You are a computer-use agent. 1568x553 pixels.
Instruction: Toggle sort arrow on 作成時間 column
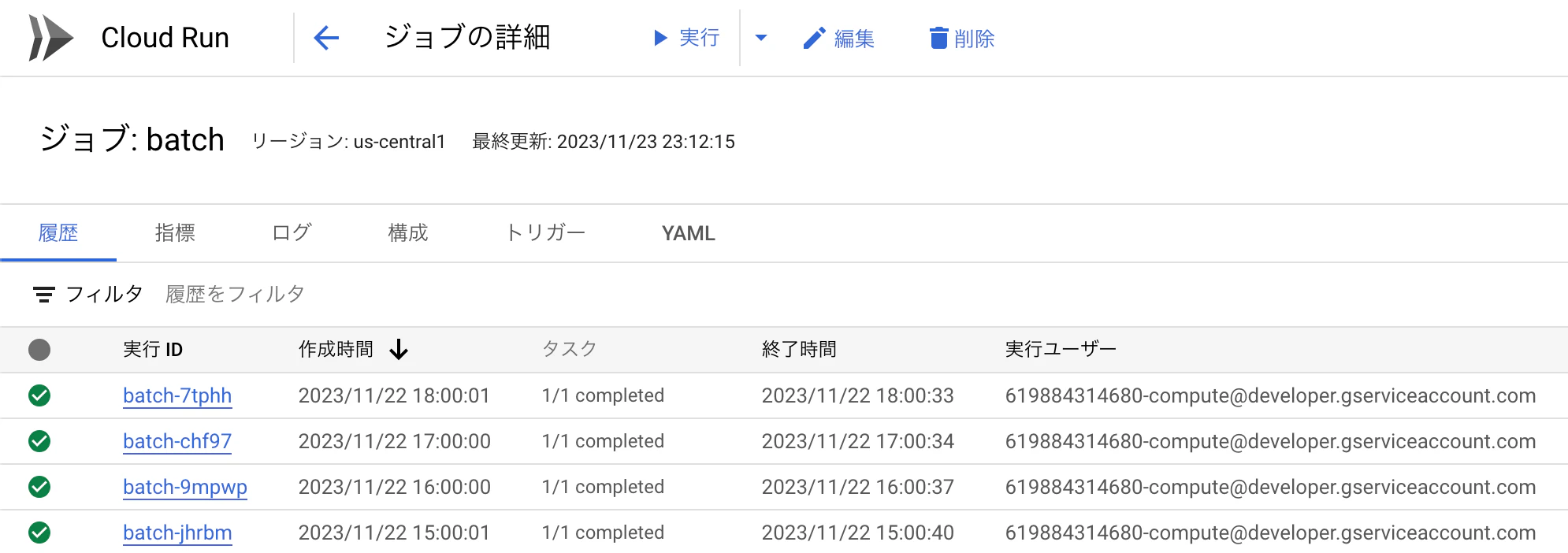[399, 349]
